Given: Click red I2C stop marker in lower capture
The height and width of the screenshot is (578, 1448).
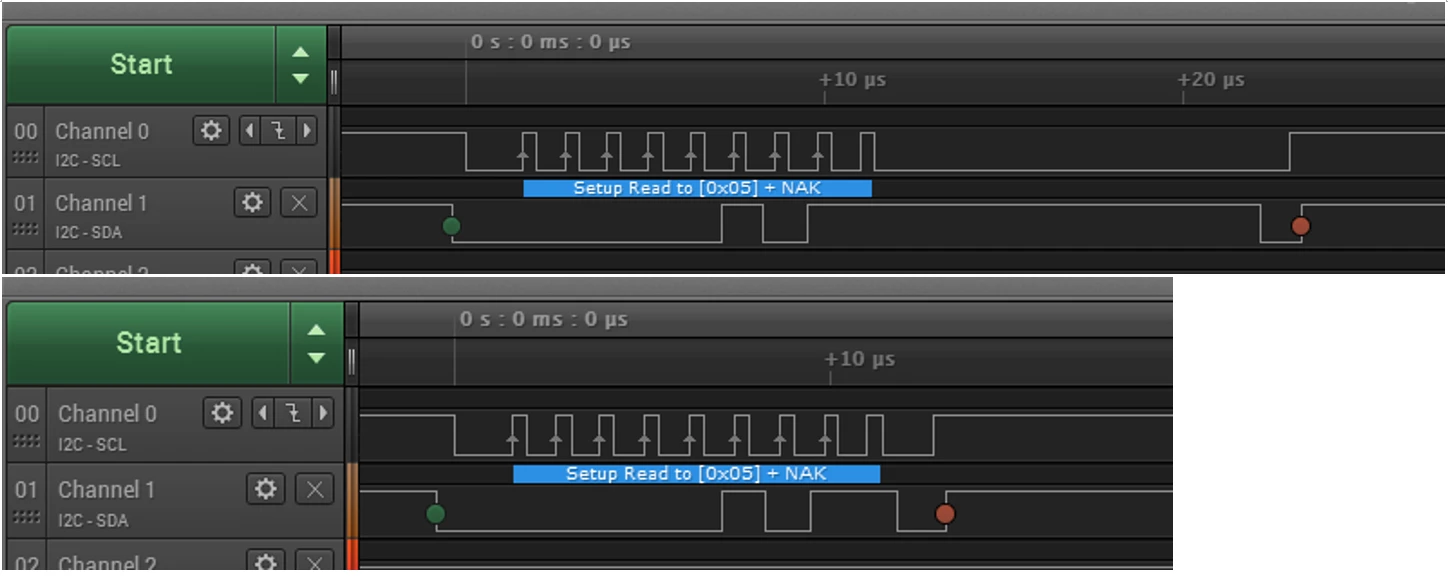Looking at the screenshot, I should pos(945,514).
